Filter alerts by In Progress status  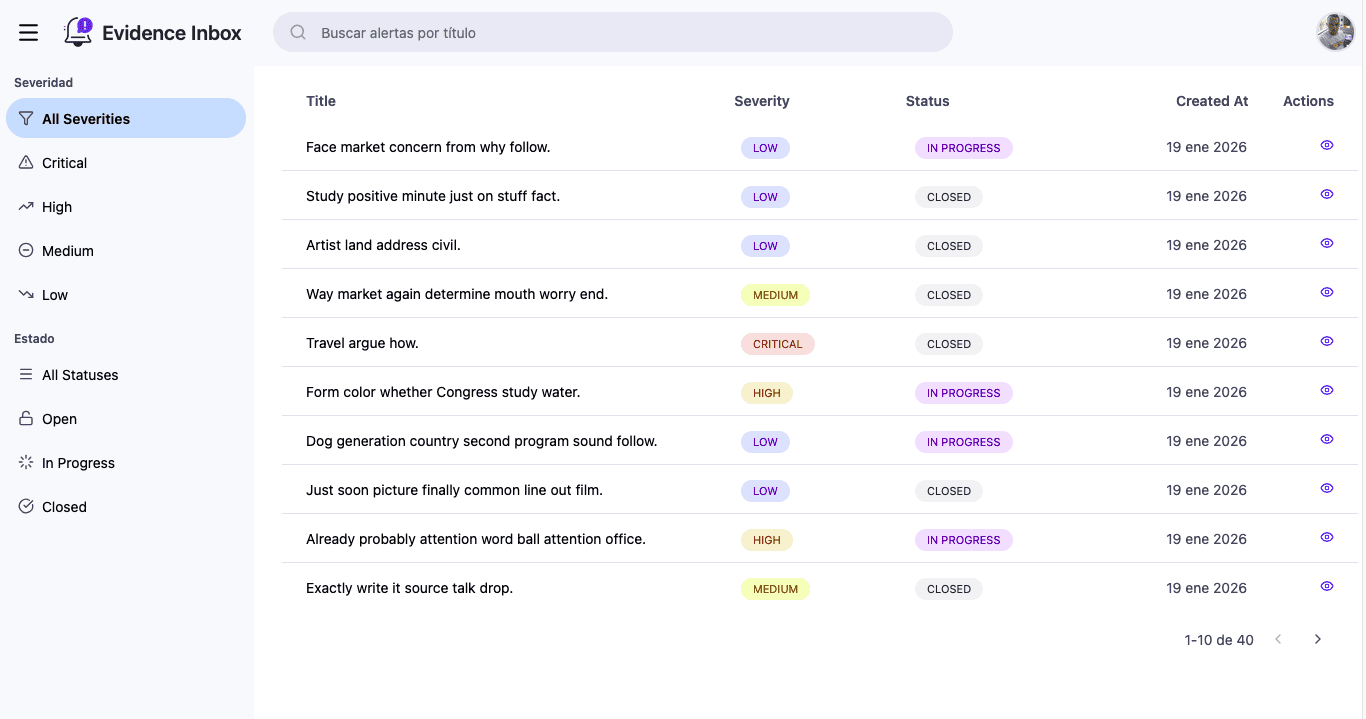pyautogui.click(x=126, y=462)
